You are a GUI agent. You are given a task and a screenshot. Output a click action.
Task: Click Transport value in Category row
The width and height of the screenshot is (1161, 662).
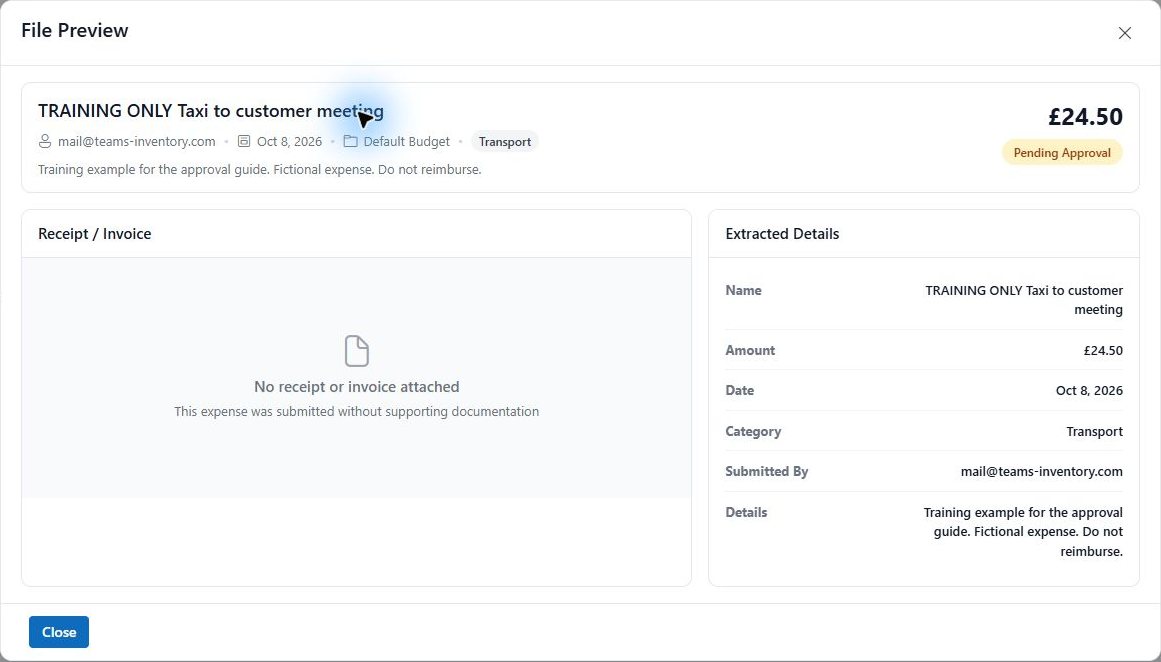[1094, 431]
